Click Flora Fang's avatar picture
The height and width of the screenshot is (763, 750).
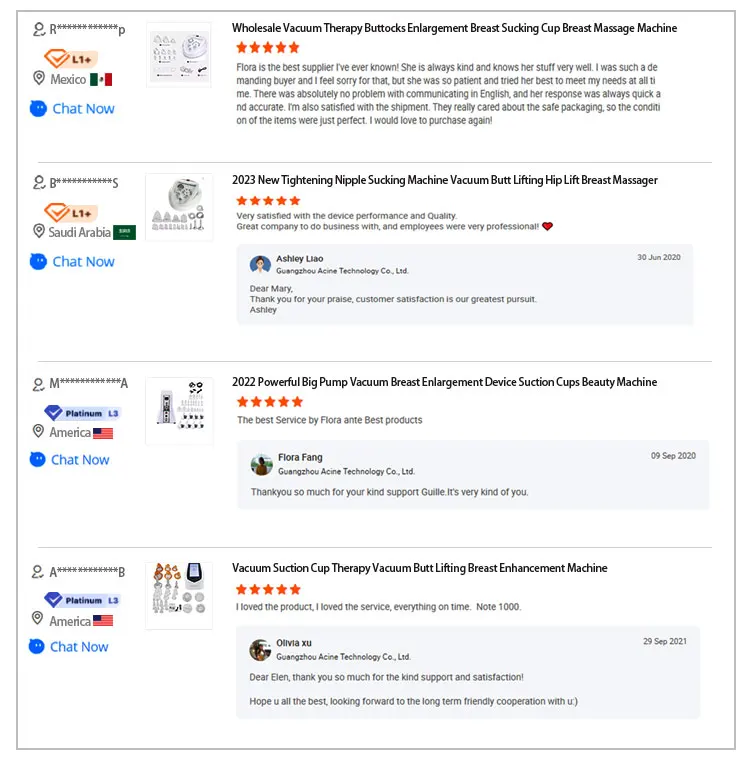pos(261,464)
